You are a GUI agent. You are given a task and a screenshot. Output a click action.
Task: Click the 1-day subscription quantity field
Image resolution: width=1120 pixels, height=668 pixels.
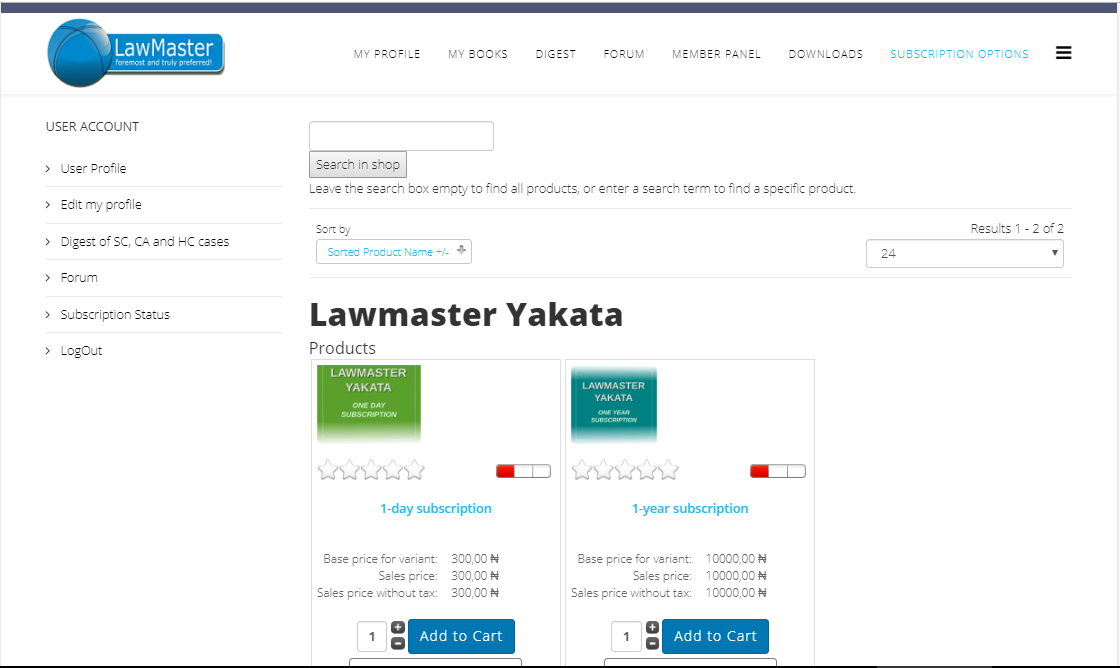(372, 636)
